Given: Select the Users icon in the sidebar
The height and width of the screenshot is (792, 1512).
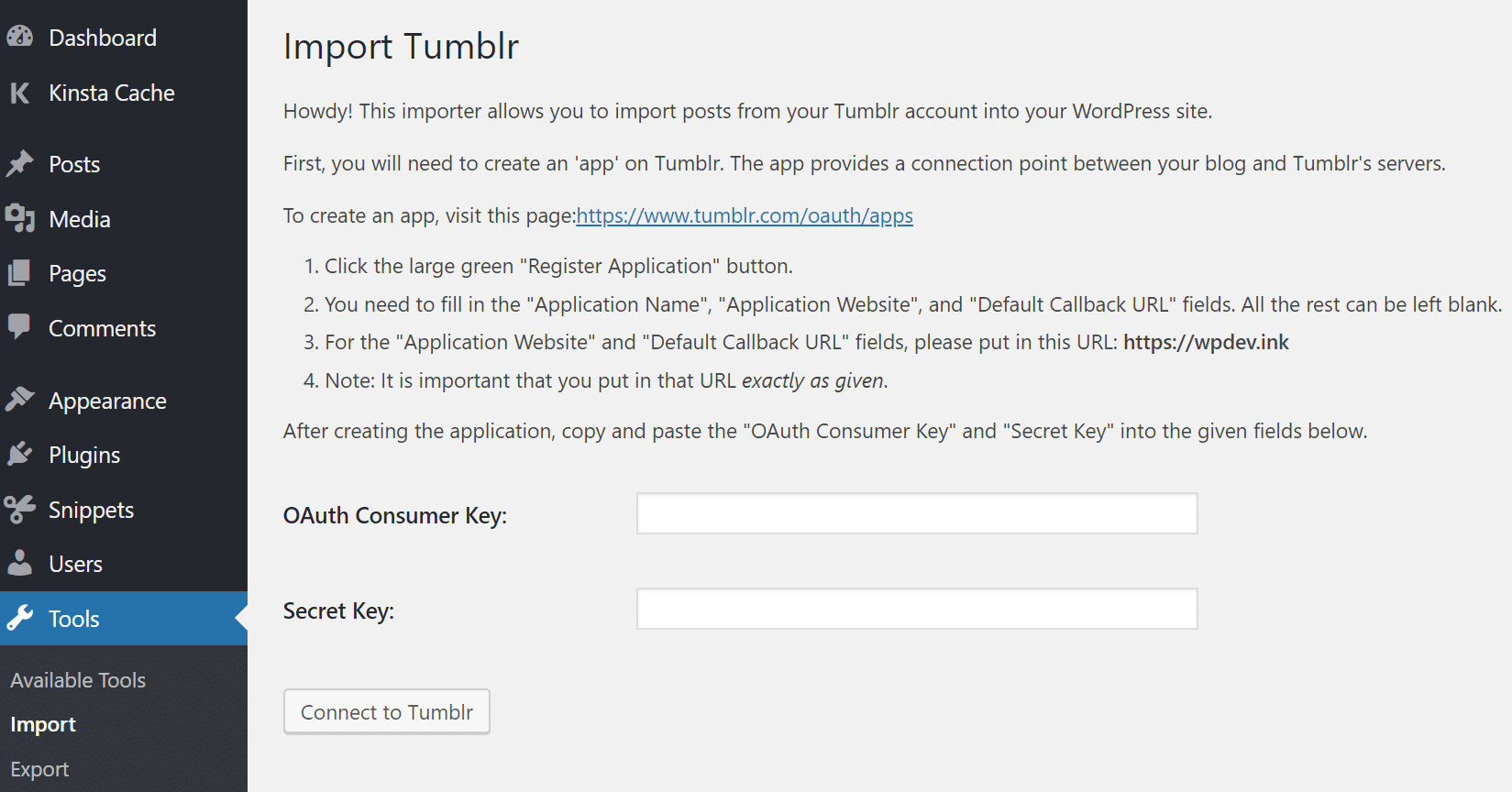Looking at the screenshot, I should 20,563.
